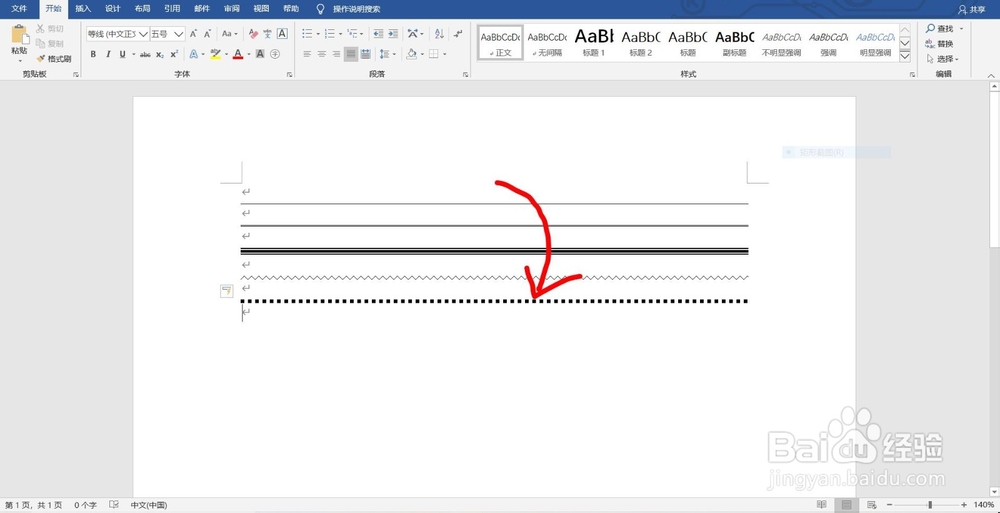1000x513 pixels.
Task: Apply the Subtitle (副标题) style
Action: point(735,43)
